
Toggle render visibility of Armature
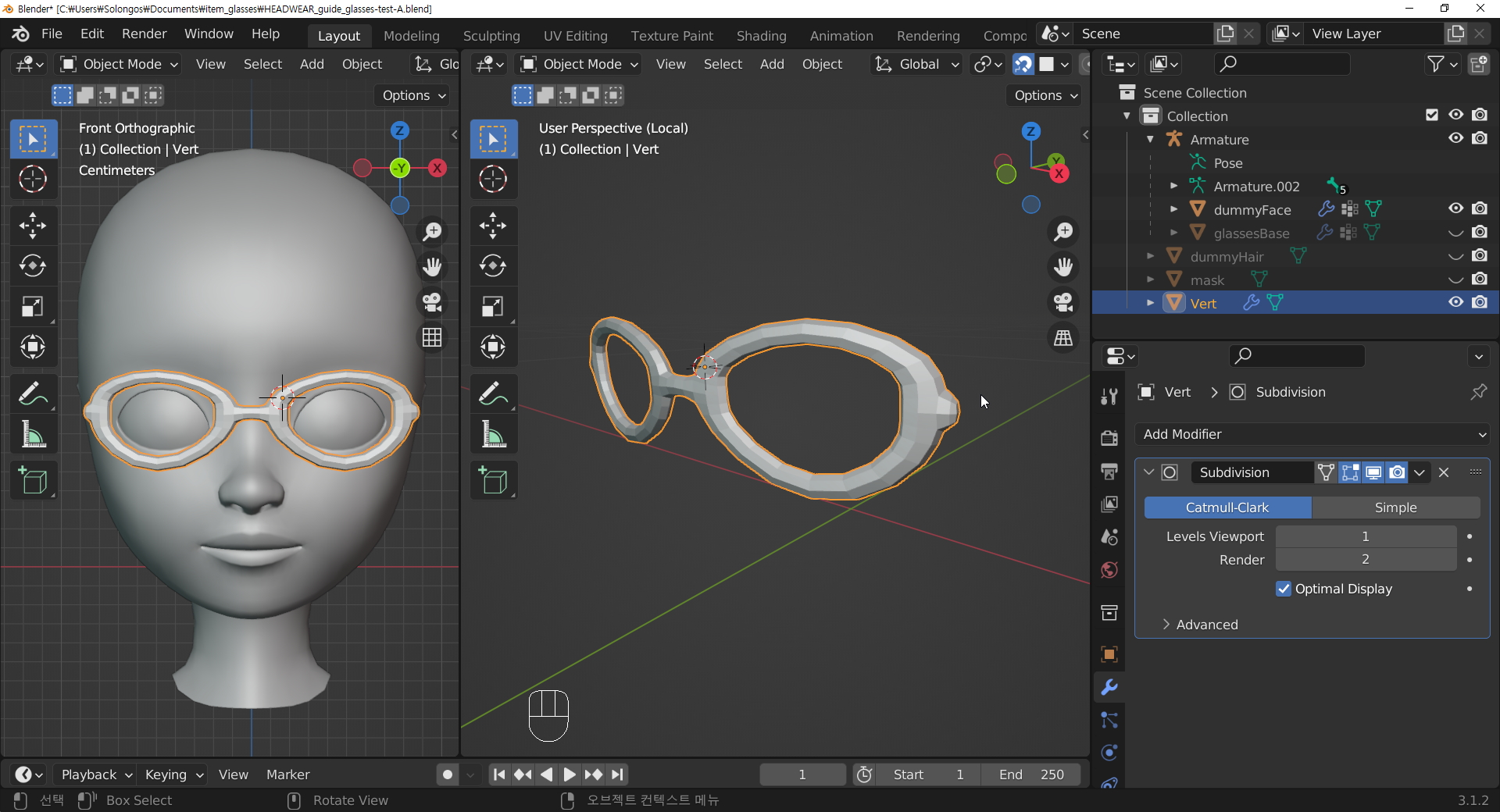click(1480, 138)
